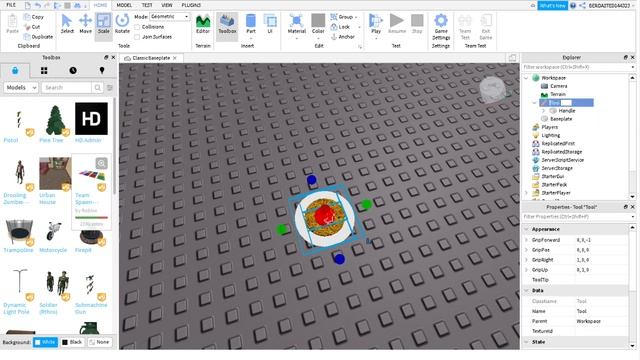Enable the Collisions checkbox
Screen dimensions: 640x360
coord(137,27)
